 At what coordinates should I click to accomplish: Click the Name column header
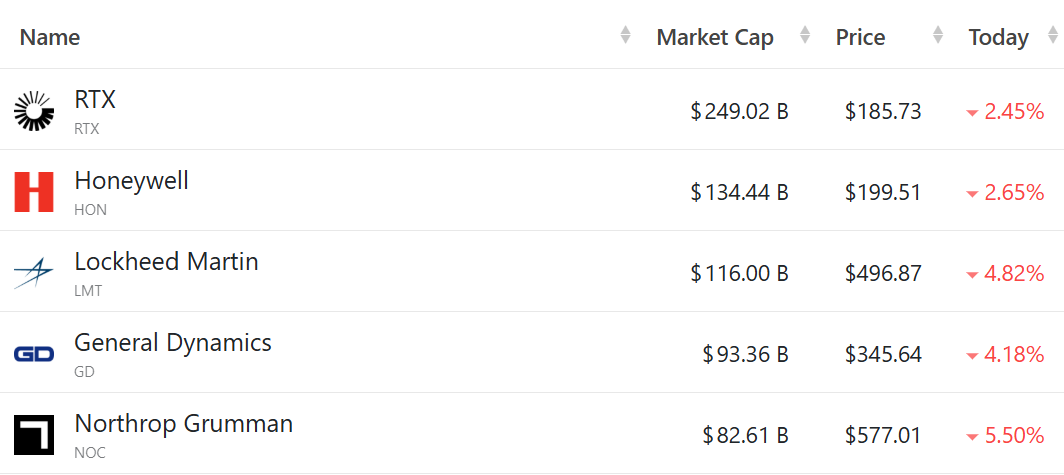tap(50, 37)
